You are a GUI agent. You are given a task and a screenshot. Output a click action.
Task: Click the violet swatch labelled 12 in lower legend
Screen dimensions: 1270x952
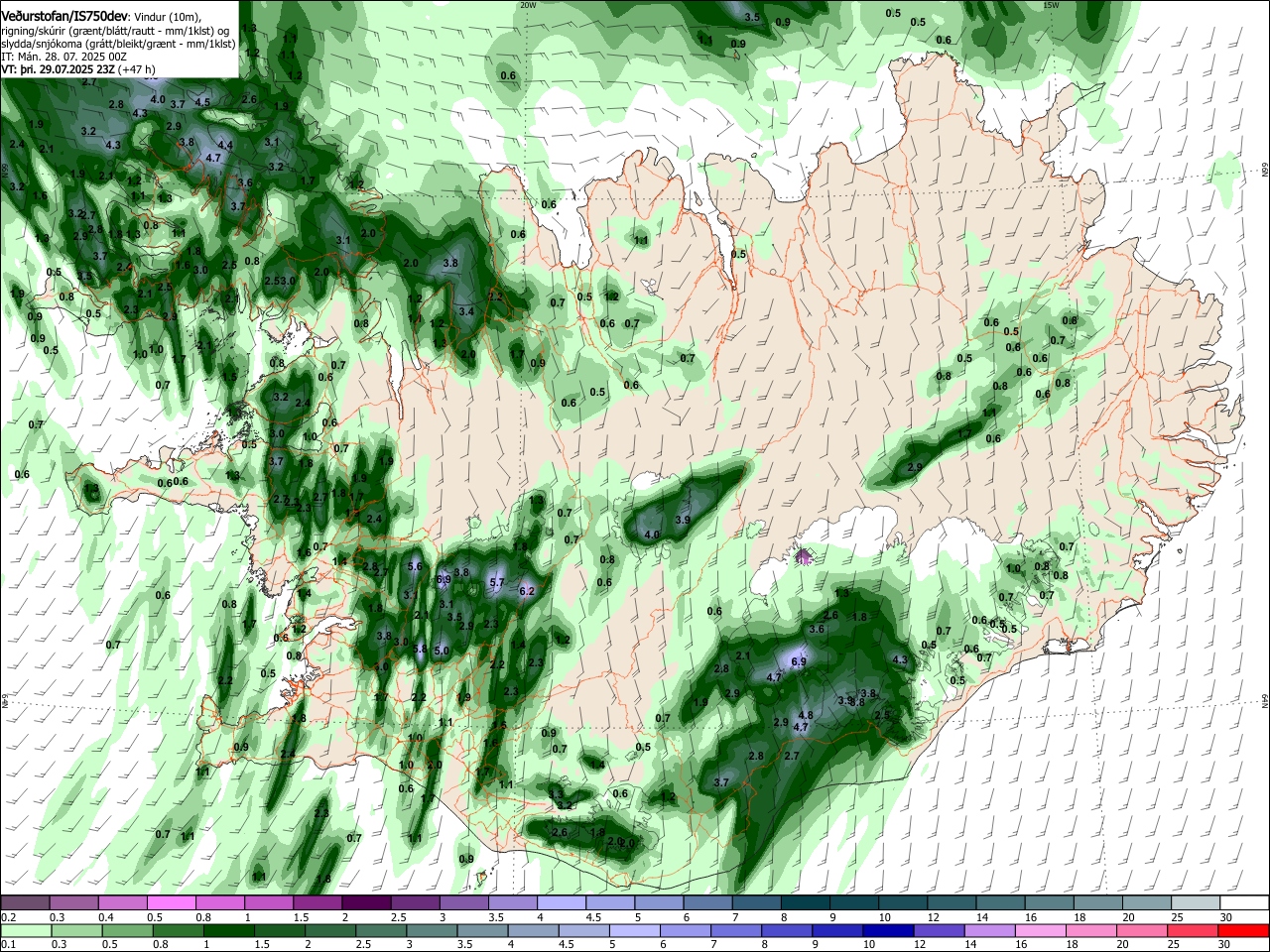pyautogui.click(x=938, y=931)
